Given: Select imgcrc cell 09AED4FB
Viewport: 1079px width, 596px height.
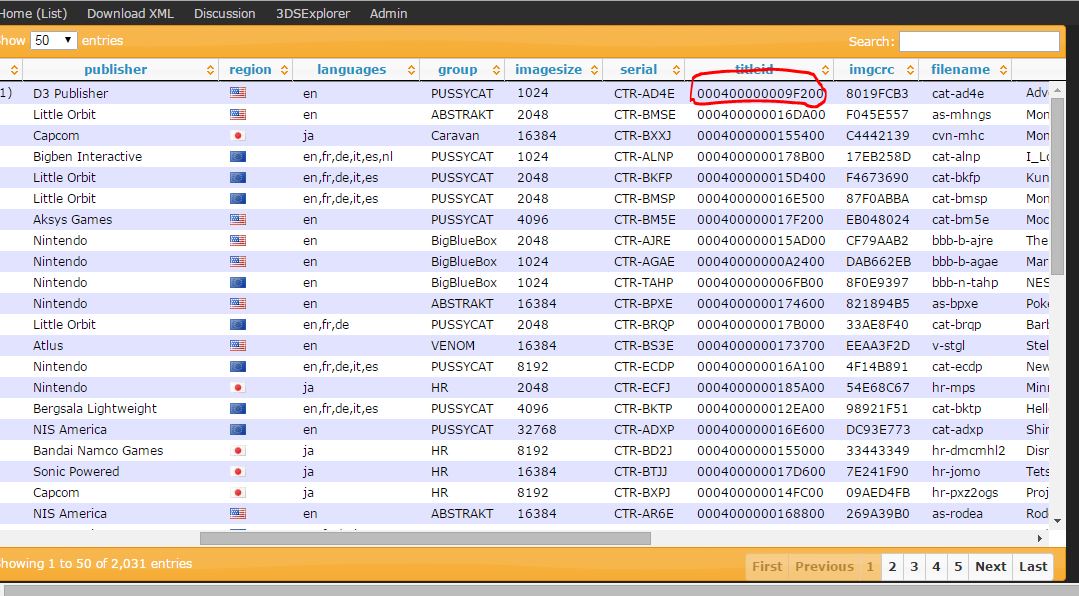Looking at the screenshot, I should pos(877,493).
